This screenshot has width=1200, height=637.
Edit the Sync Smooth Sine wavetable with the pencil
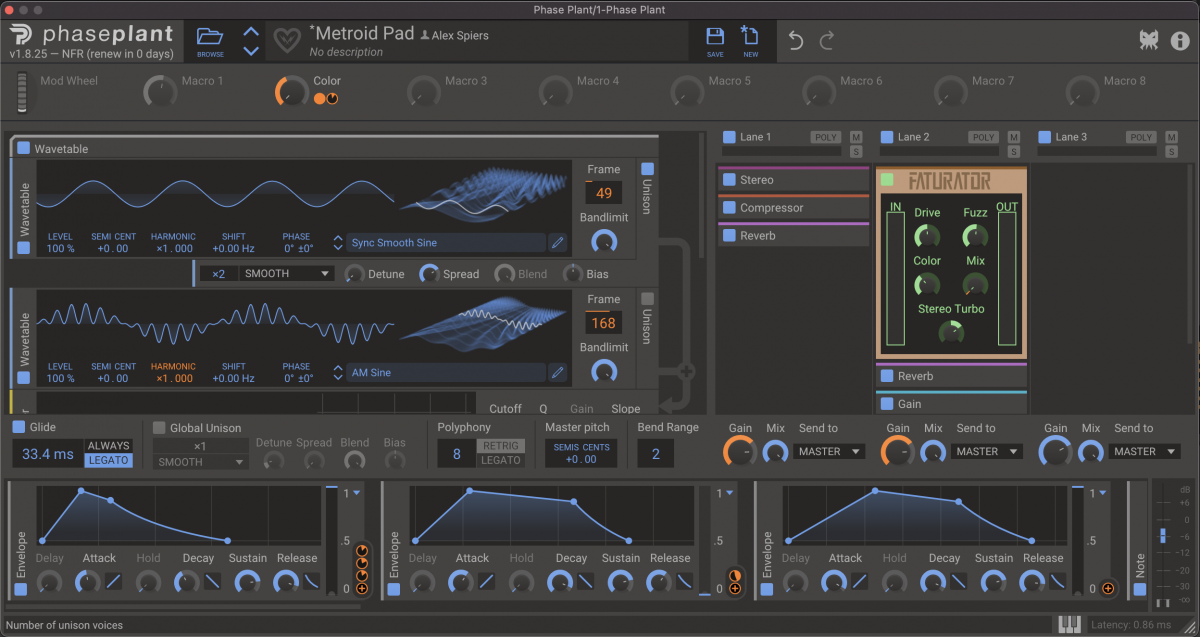[x=557, y=242]
